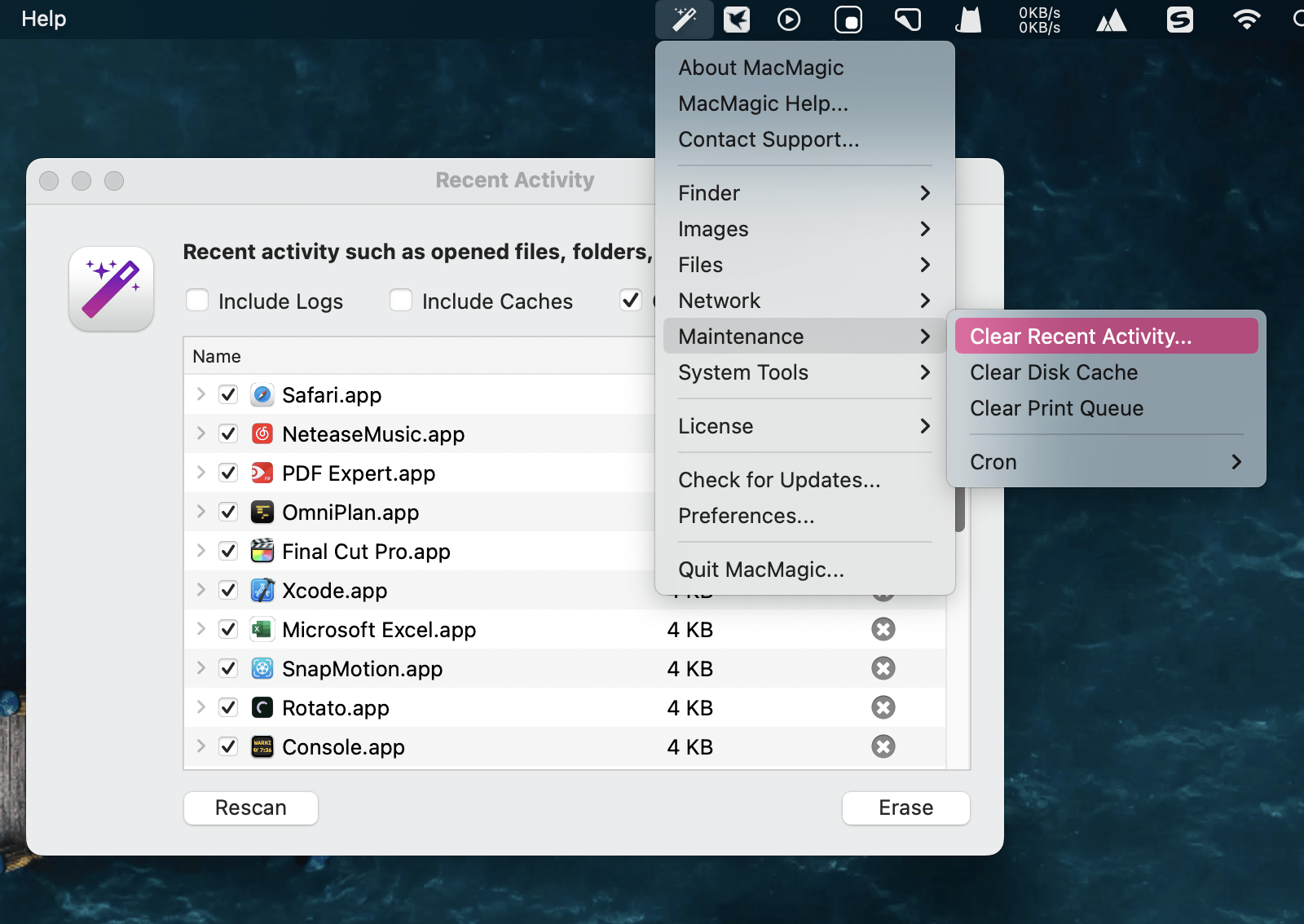Enable the Include Logs checkbox
This screenshot has width=1304, height=924.
(x=197, y=301)
